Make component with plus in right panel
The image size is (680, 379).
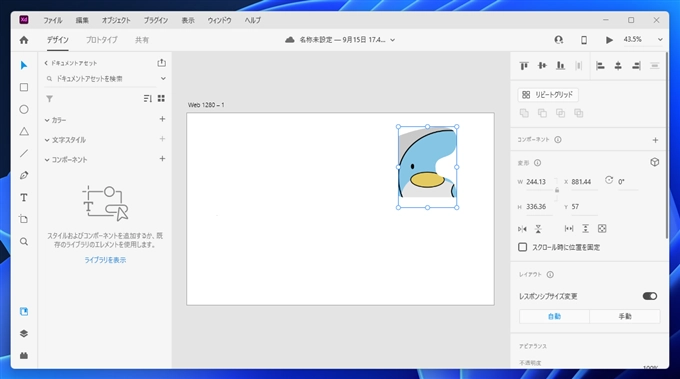[655, 140]
